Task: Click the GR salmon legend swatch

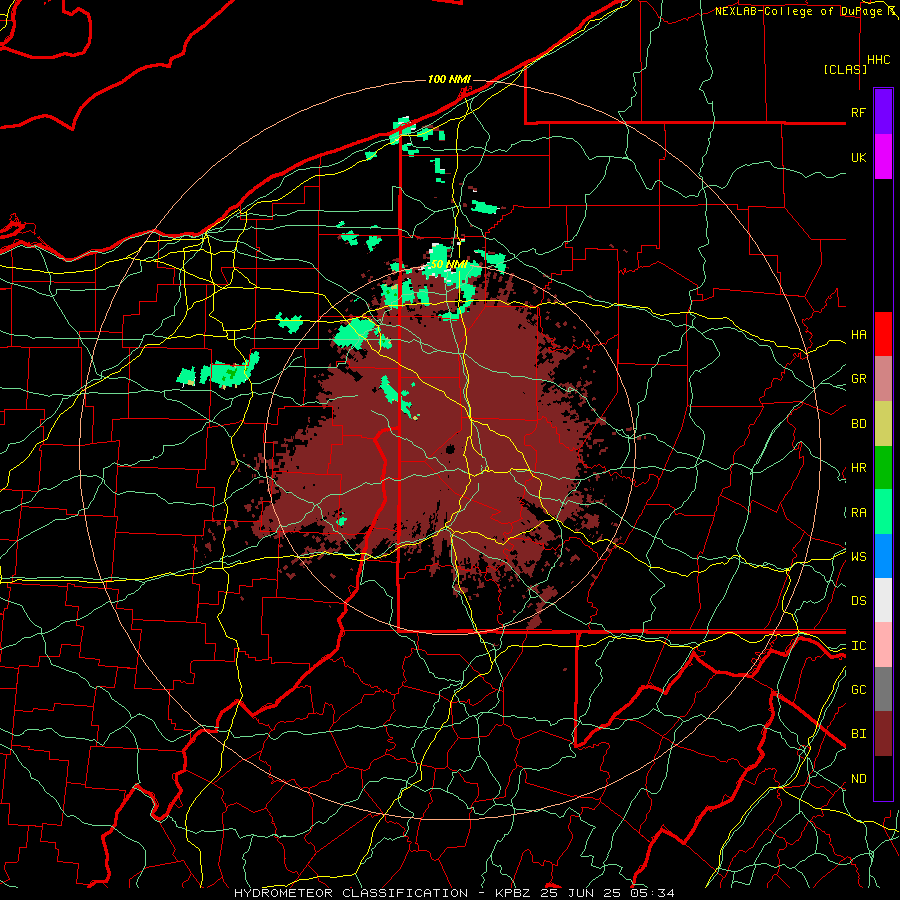Action: [x=883, y=379]
